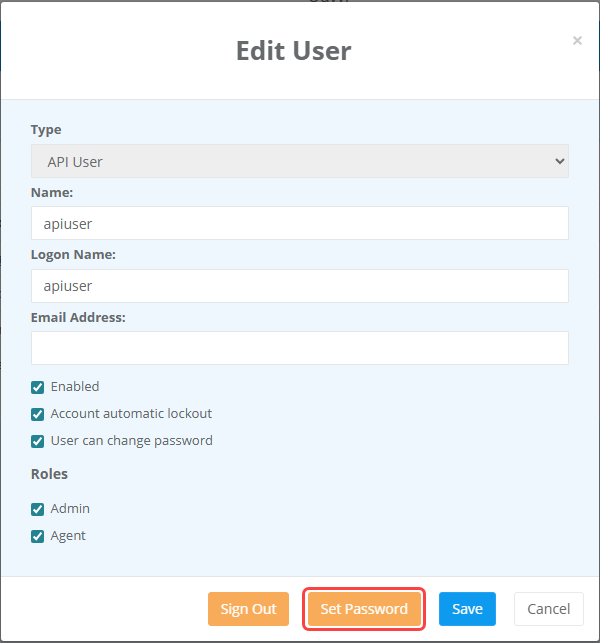Viewport: 600px width, 643px height.
Task: Click the Roles section heading
Action: tap(49, 474)
